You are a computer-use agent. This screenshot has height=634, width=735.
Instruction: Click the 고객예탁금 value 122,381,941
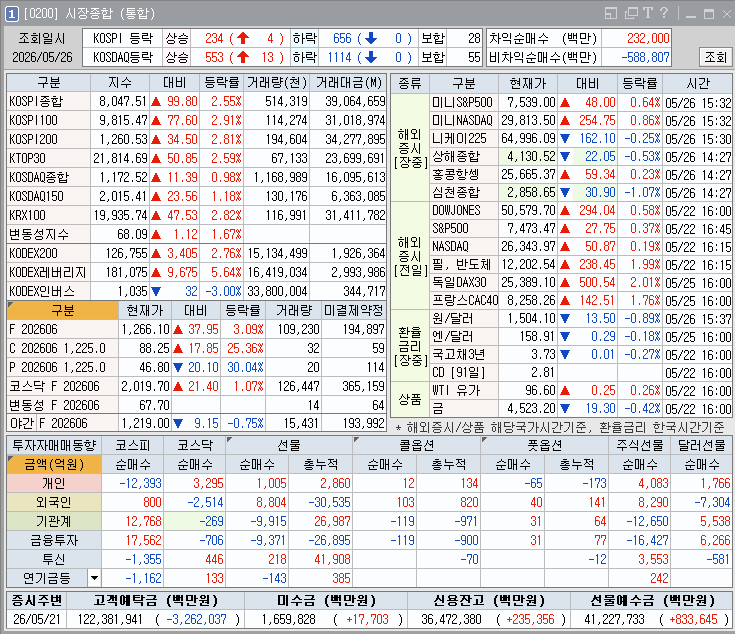click(110, 619)
